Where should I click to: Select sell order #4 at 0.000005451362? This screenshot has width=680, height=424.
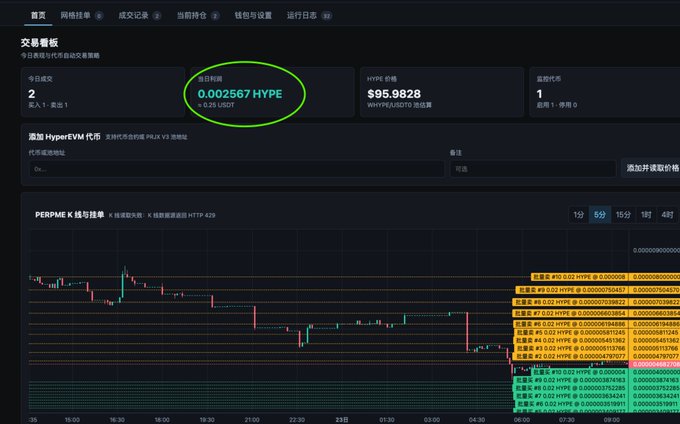(x=570, y=340)
